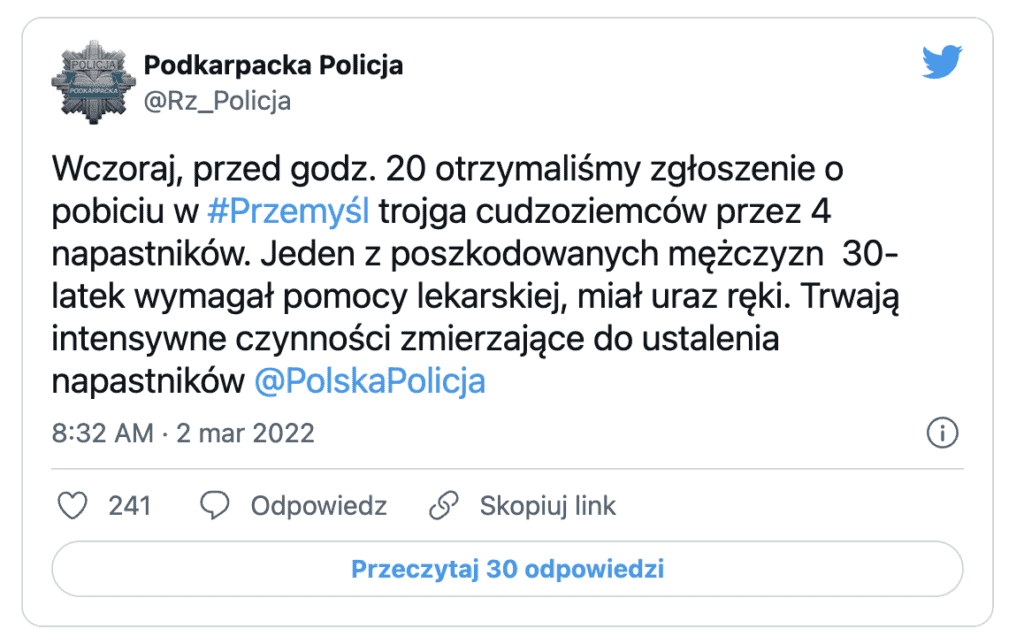This screenshot has width=1024, height=644.
Task: Click the chain link copy icon
Action: 444,506
